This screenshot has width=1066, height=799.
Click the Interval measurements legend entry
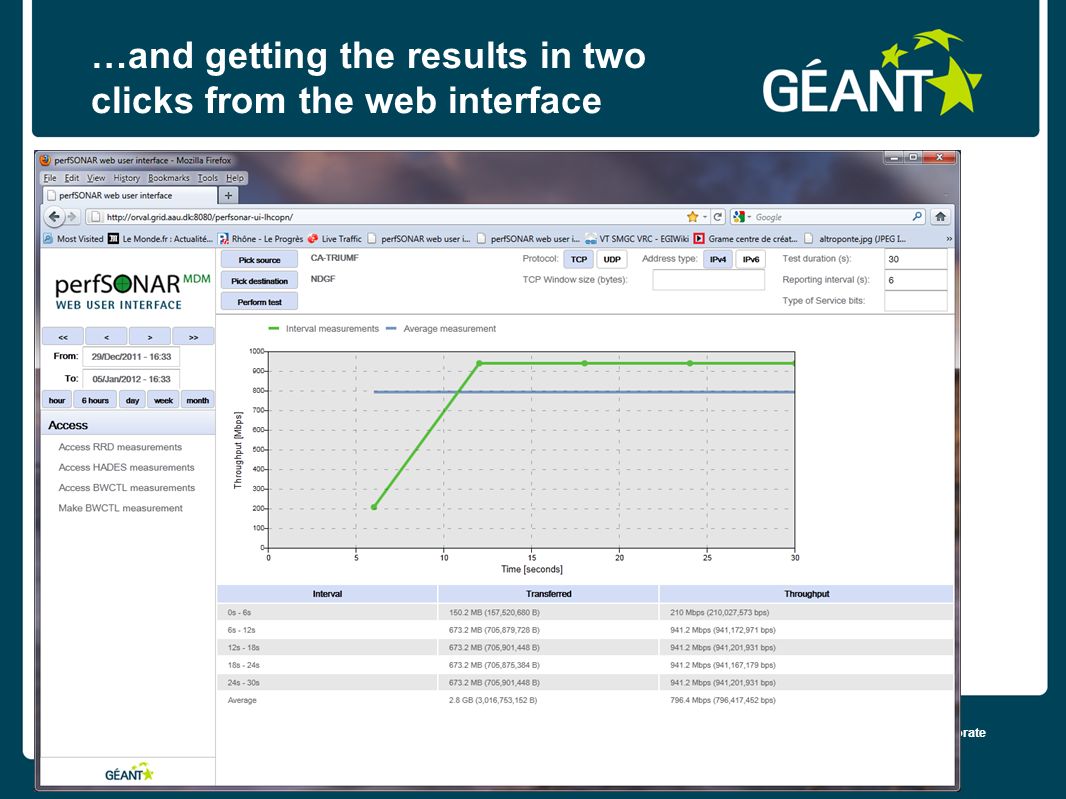point(324,328)
